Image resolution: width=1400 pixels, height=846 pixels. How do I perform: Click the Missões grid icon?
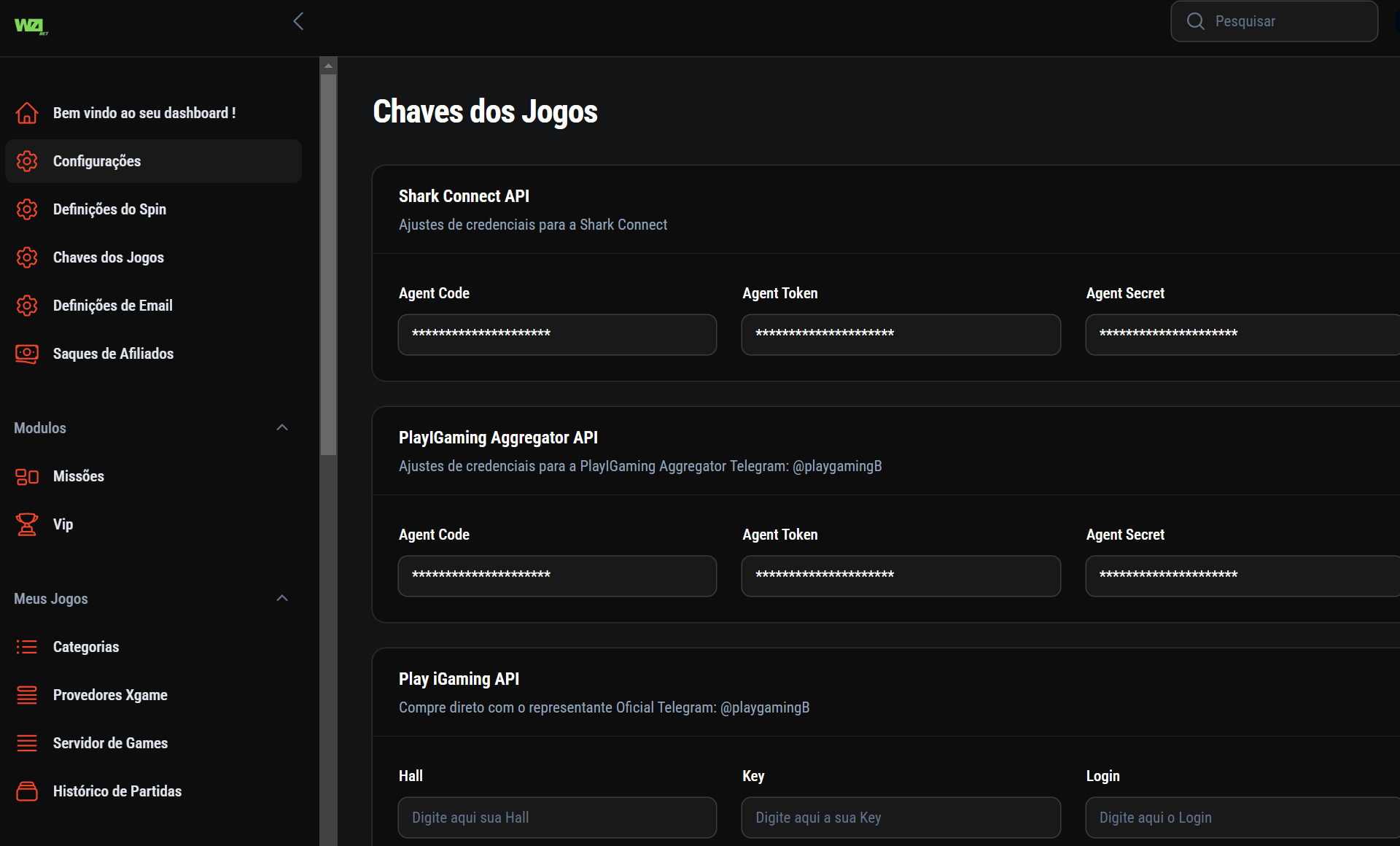coord(27,476)
